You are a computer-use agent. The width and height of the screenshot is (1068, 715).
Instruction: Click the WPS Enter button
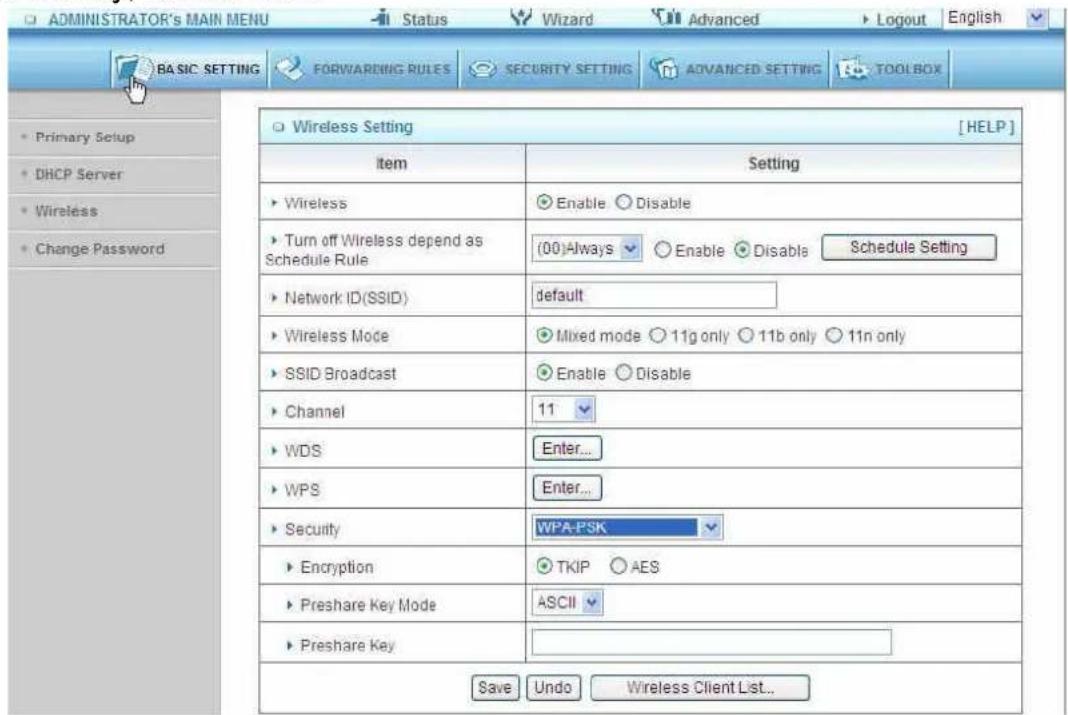pos(567,488)
